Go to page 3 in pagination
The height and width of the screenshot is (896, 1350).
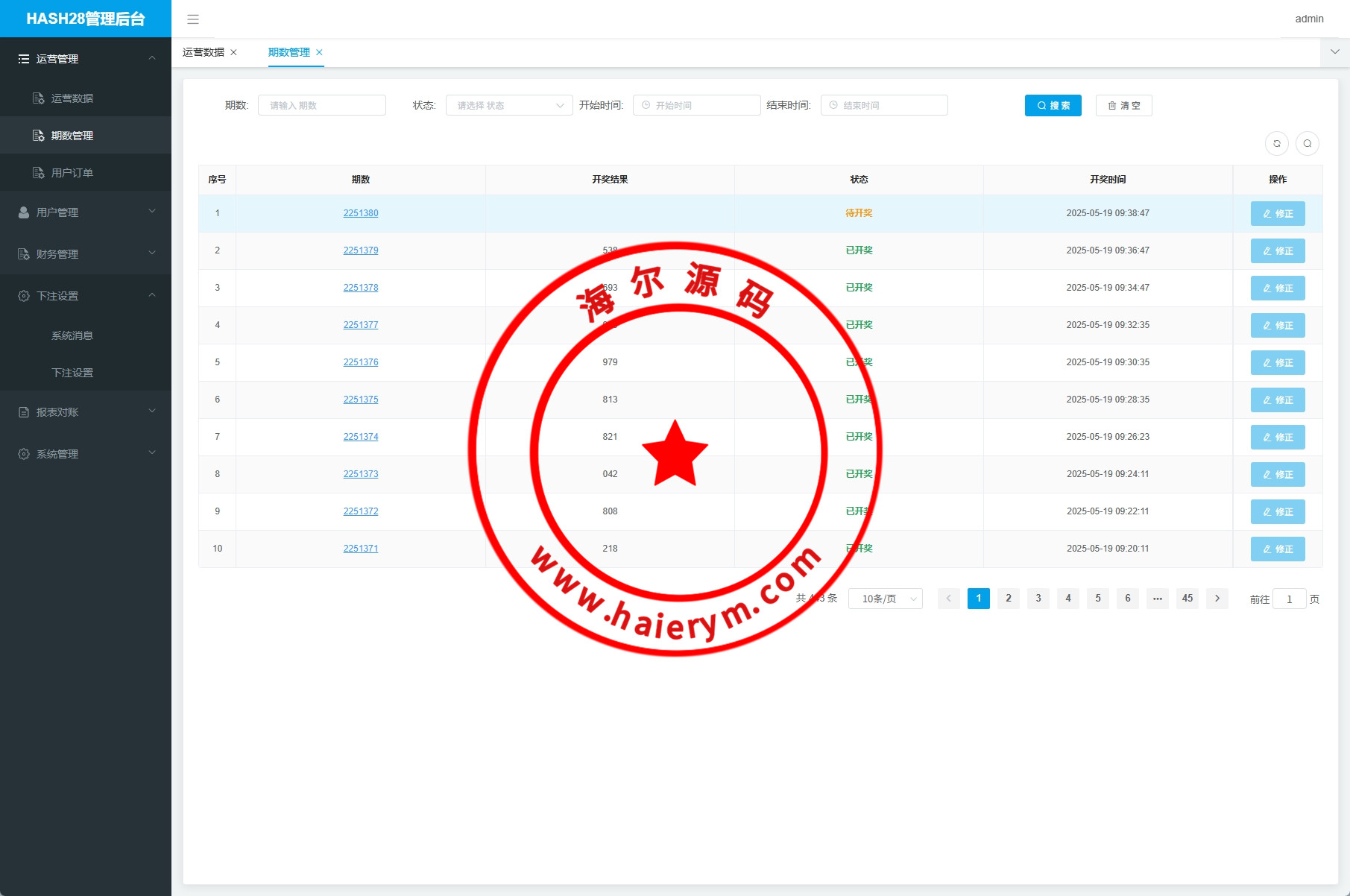click(1038, 599)
